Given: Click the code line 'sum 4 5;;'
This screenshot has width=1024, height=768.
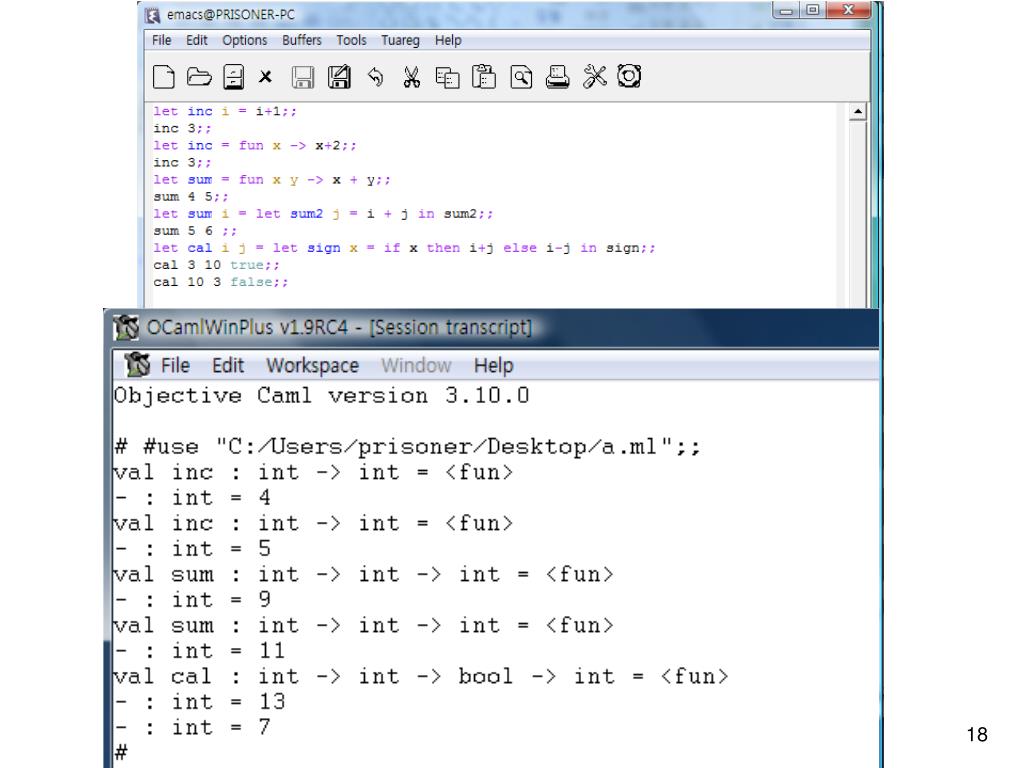Looking at the screenshot, I should click(191, 197).
